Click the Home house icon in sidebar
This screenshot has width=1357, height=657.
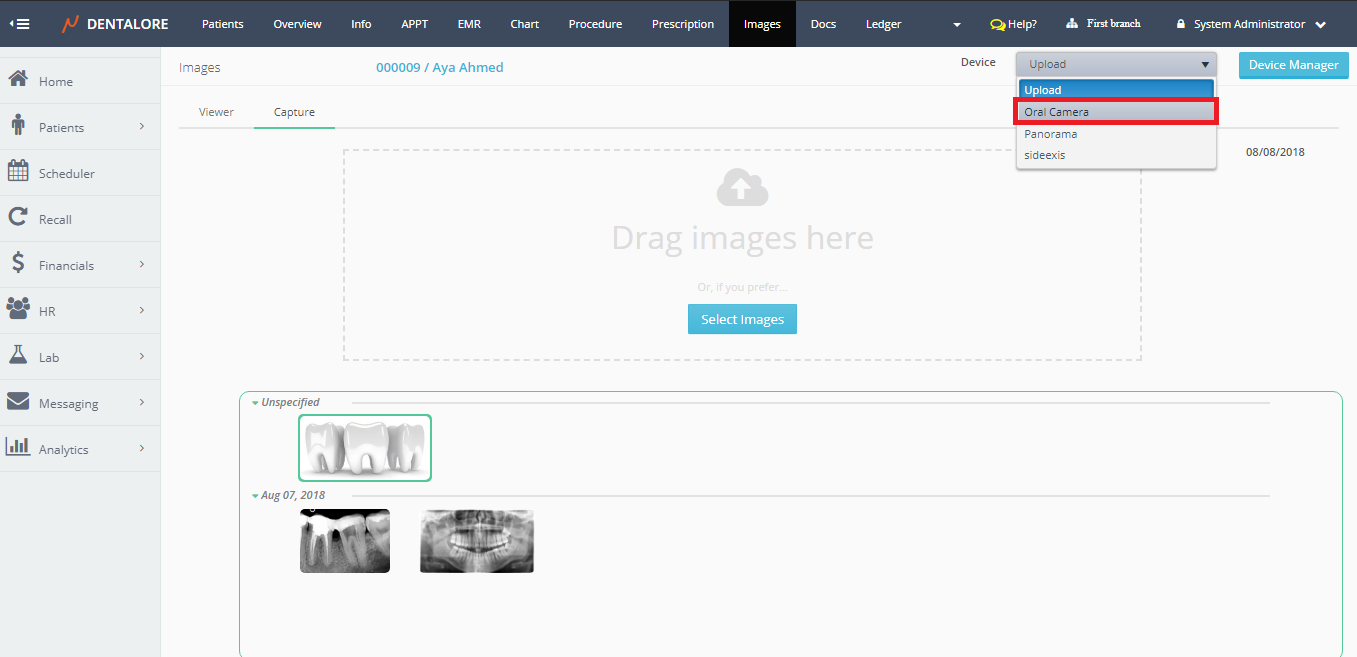click(x=17, y=80)
